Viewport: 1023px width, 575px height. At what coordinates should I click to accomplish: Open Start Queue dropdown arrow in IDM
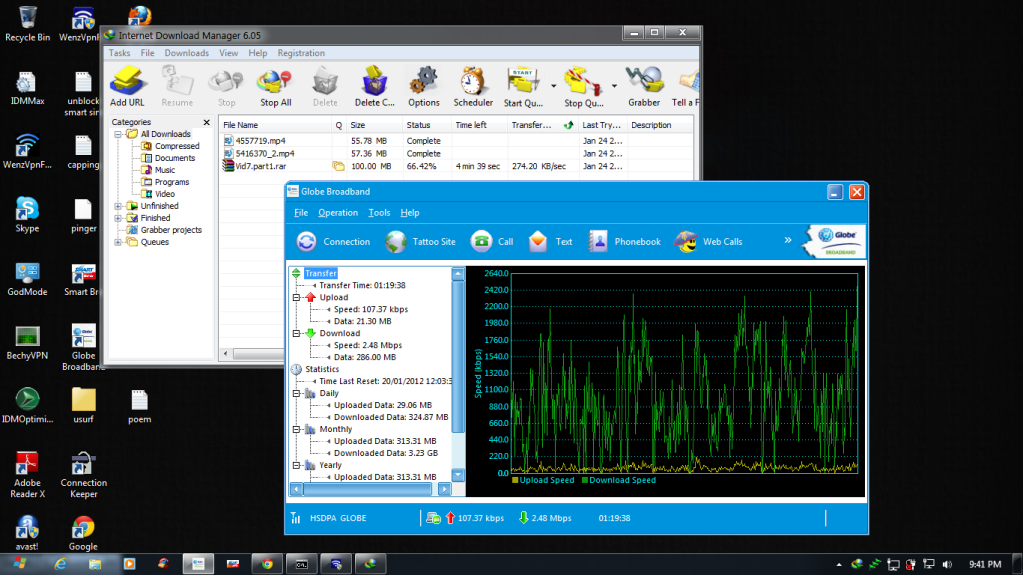pos(553,85)
